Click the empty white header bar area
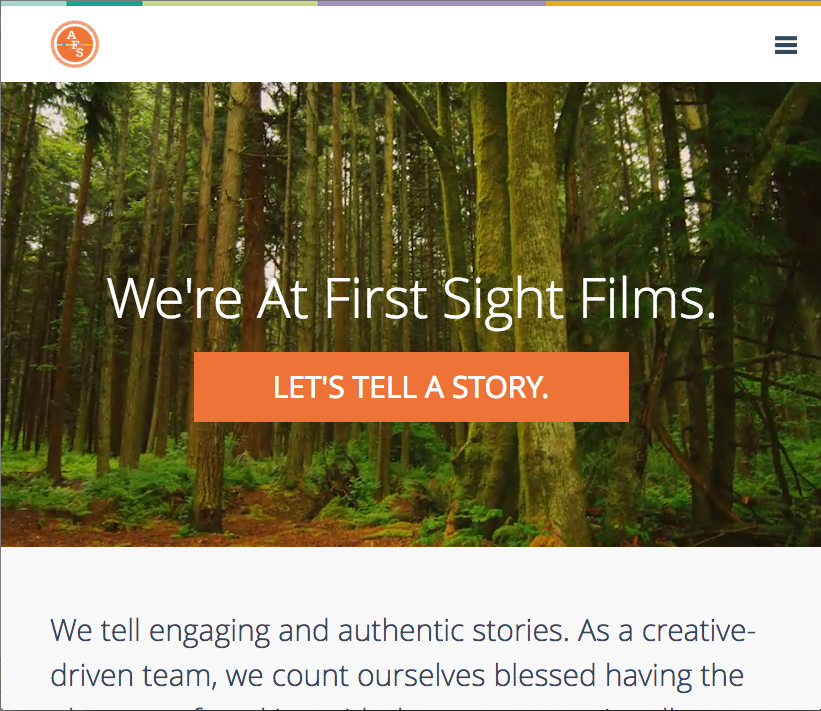Image resolution: width=821 pixels, height=711 pixels. click(419, 45)
